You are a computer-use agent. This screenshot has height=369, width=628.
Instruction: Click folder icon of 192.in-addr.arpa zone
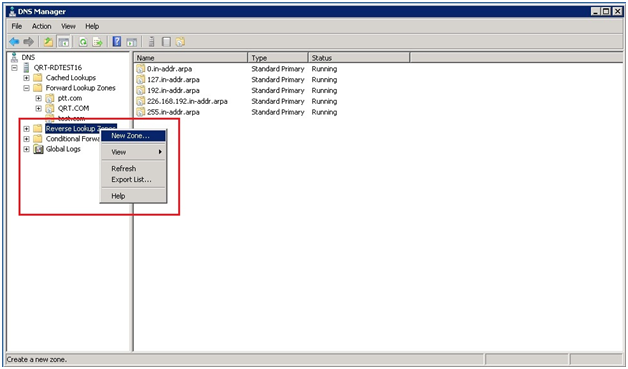pos(141,91)
